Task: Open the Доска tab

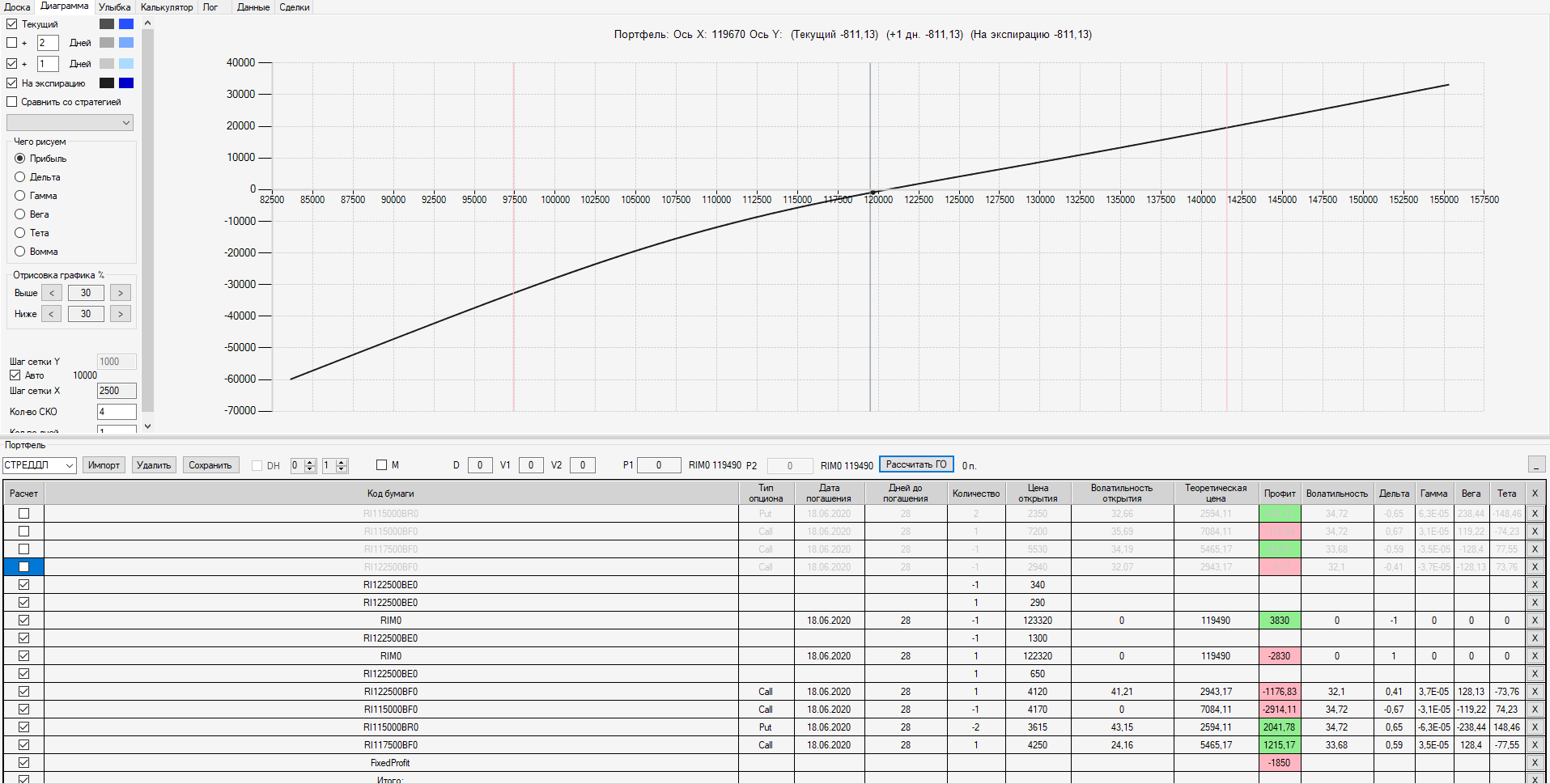Action: pyautogui.click(x=17, y=7)
